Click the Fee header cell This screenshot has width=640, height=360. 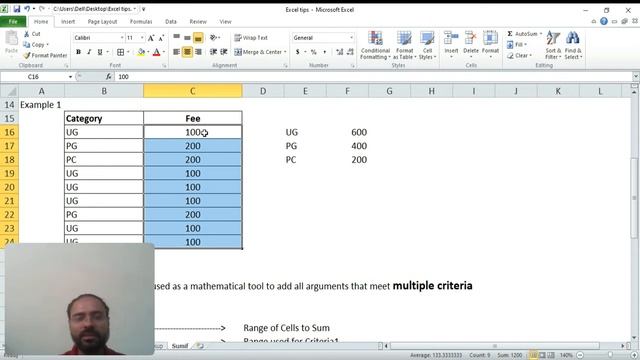[x=193, y=118]
